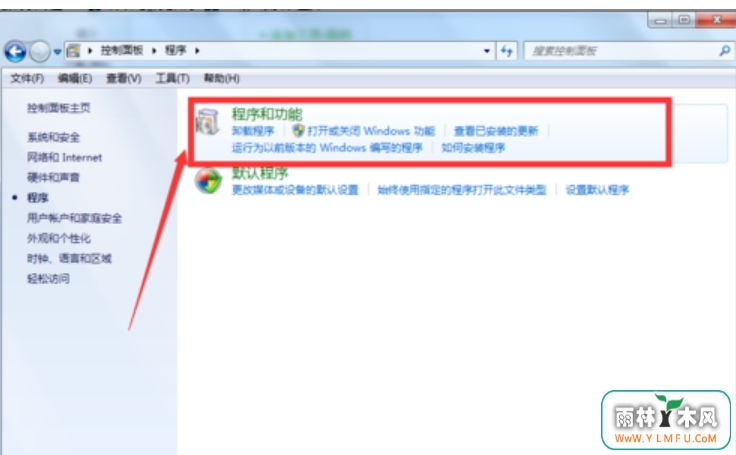Click the blue Back arrow button

(15, 51)
